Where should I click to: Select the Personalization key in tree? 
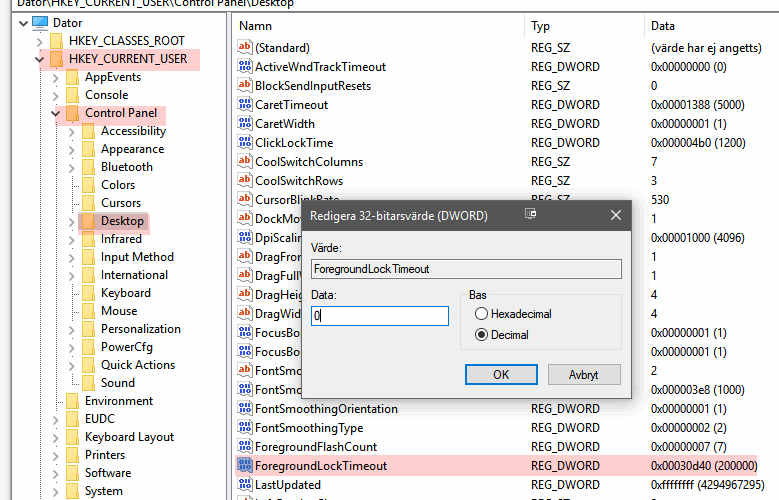(x=140, y=329)
